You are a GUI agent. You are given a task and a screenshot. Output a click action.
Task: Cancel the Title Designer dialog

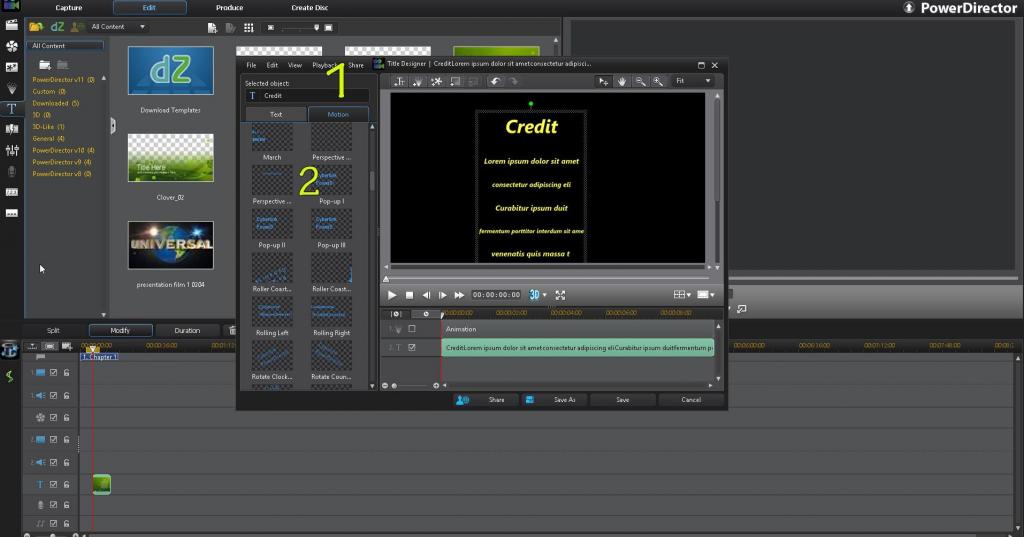pyautogui.click(x=691, y=400)
